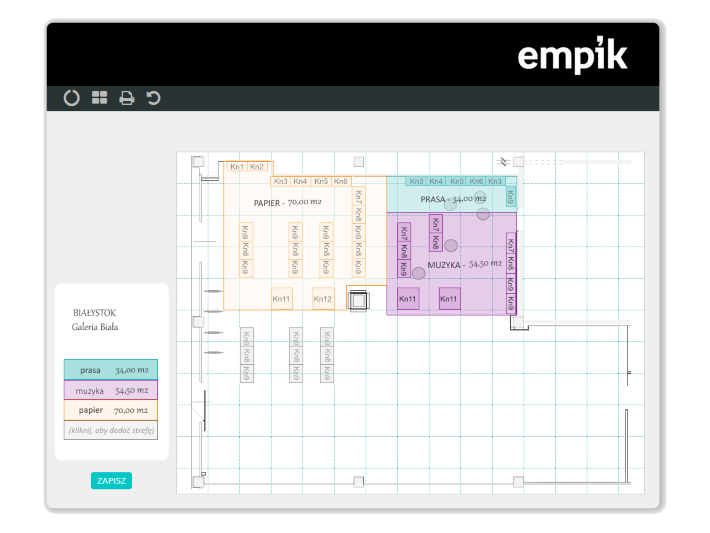The image size is (710, 533).
Task: Select the PAPIER 70,00 m2 zone label
Action: [x=288, y=202]
